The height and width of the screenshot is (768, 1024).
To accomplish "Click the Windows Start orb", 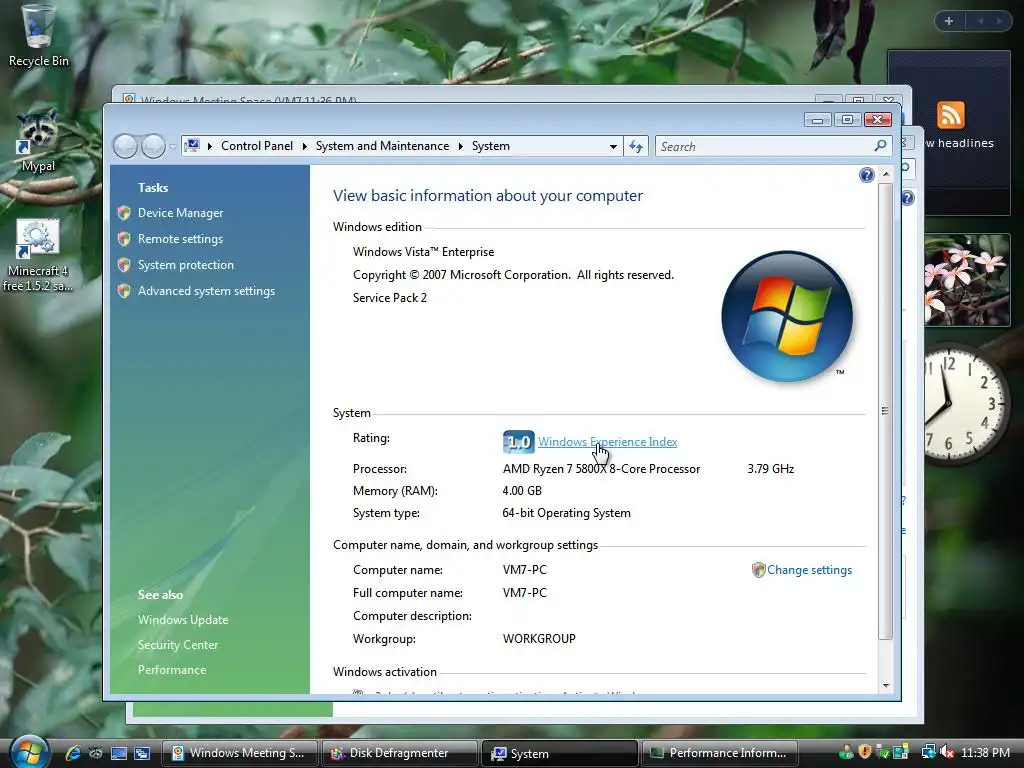I will coord(30,752).
